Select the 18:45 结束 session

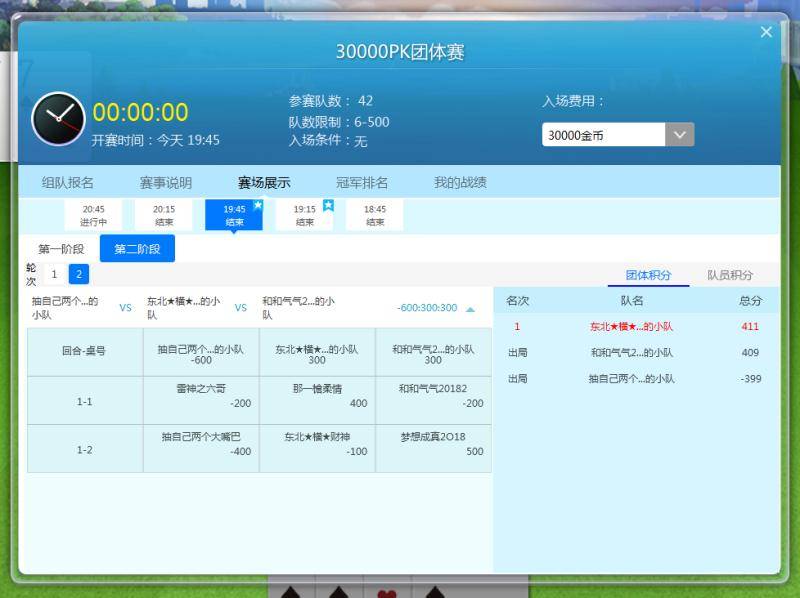pos(374,214)
